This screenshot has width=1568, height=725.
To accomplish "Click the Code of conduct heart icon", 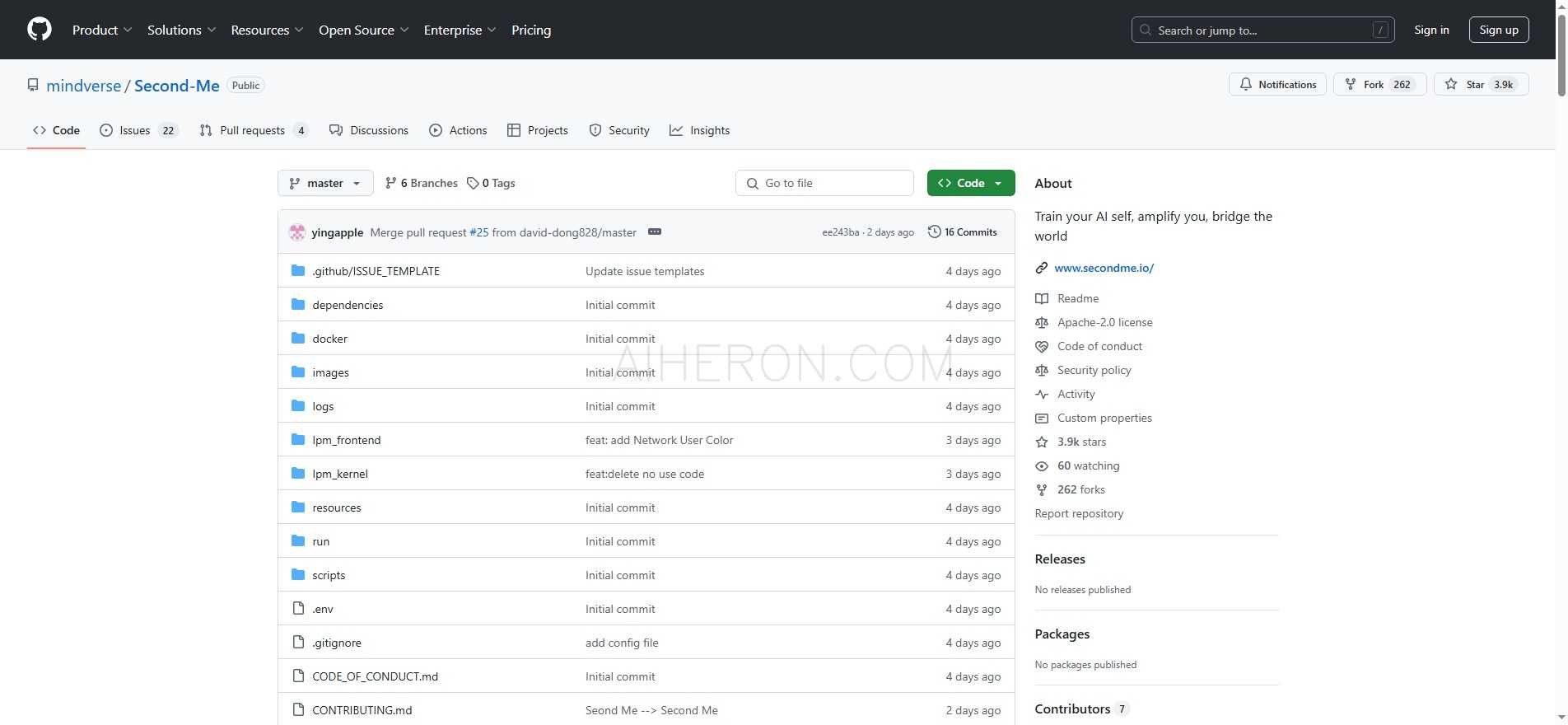I will point(1042,346).
